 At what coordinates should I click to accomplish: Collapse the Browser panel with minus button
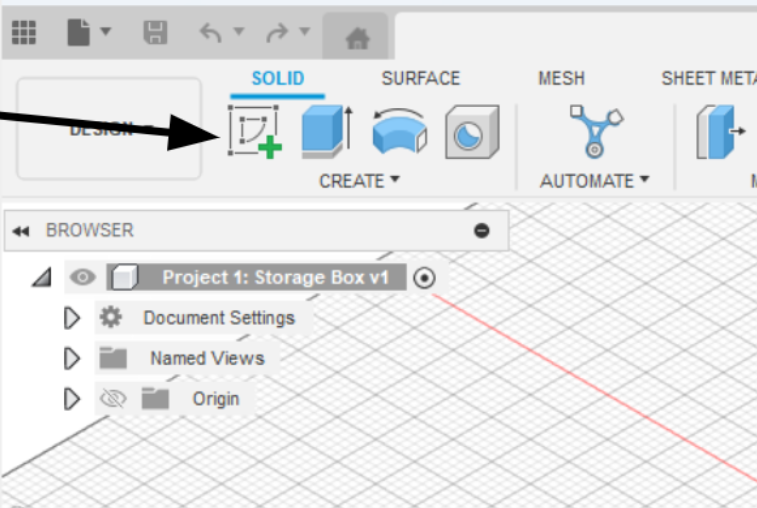482,231
